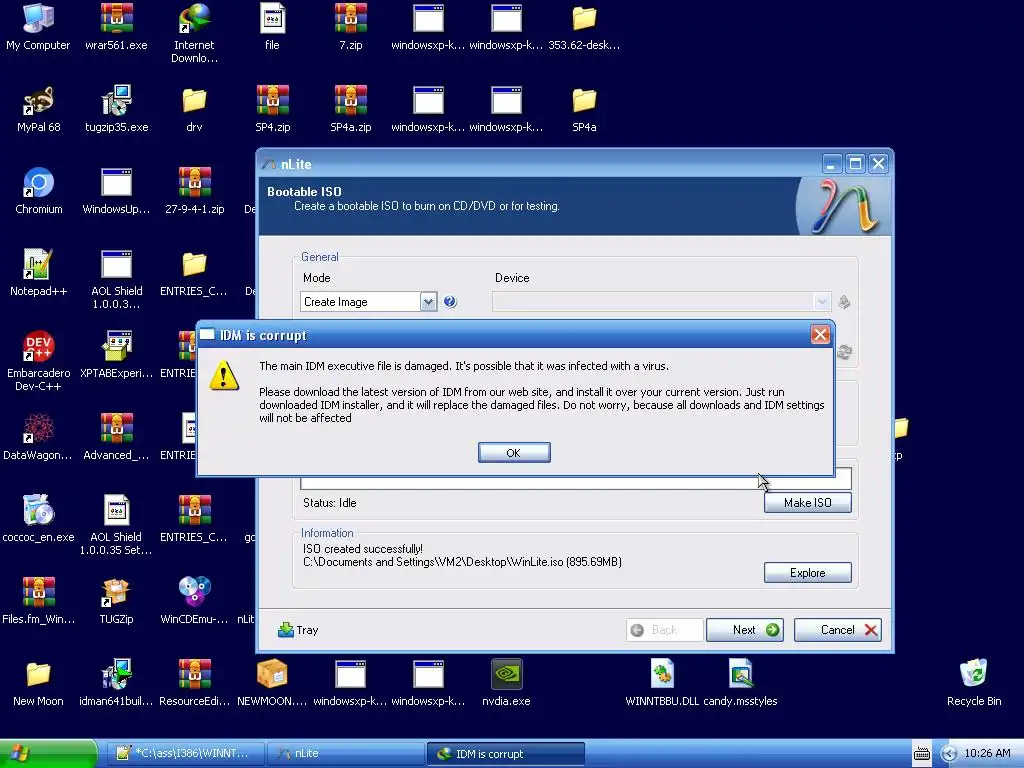Select idman641buil... installer icon
Viewport: 1024px width, 768px height.
click(x=116, y=684)
